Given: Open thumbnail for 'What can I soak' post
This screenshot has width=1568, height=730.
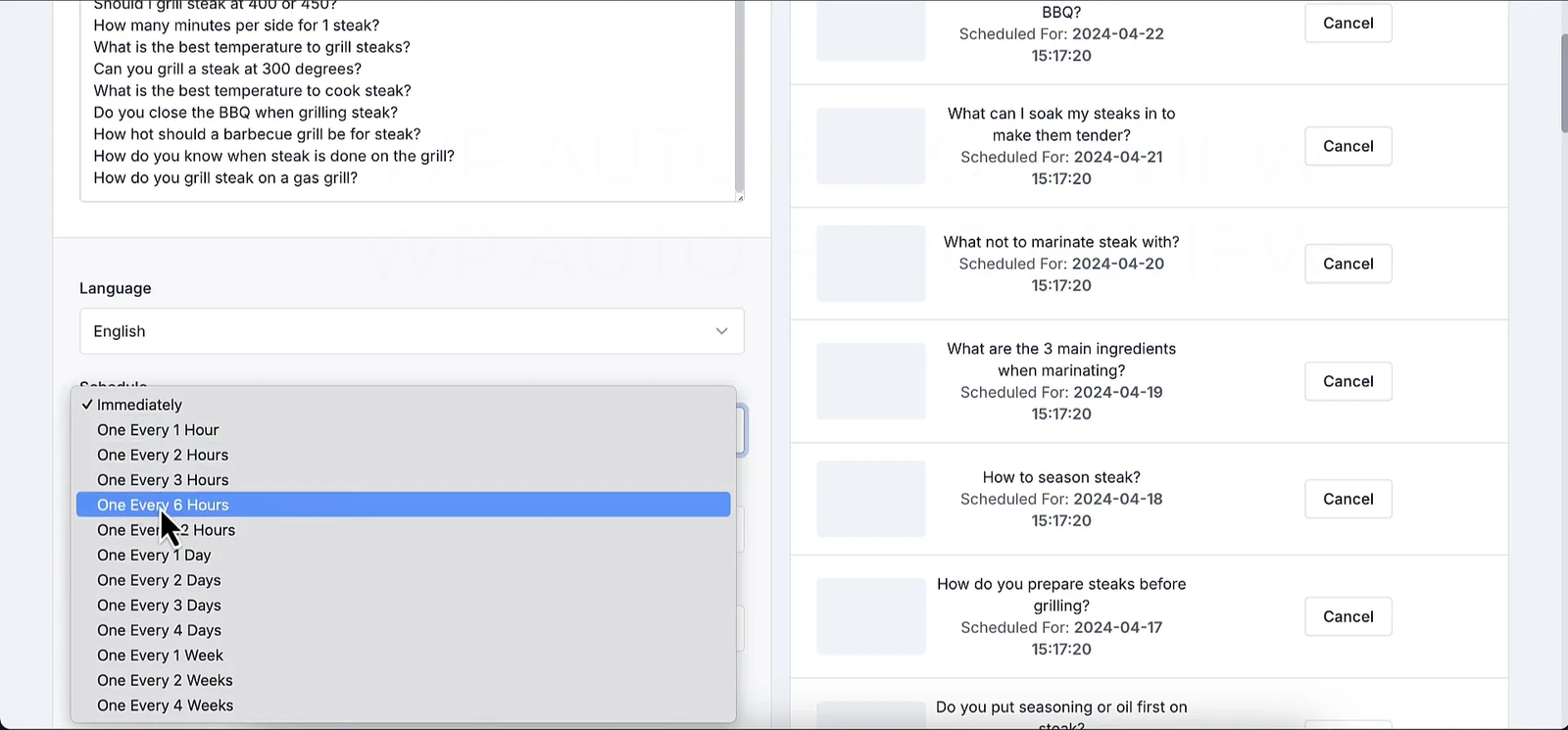Looking at the screenshot, I should pyautogui.click(x=870, y=146).
